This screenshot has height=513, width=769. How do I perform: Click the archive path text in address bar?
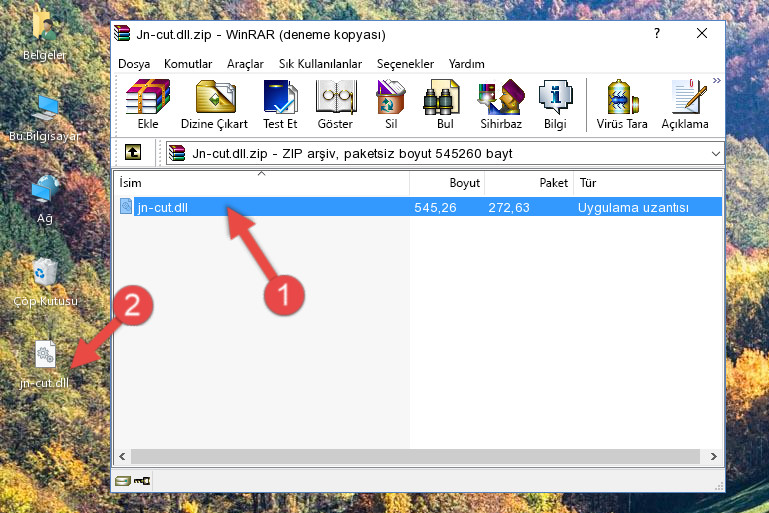point(352,154)
